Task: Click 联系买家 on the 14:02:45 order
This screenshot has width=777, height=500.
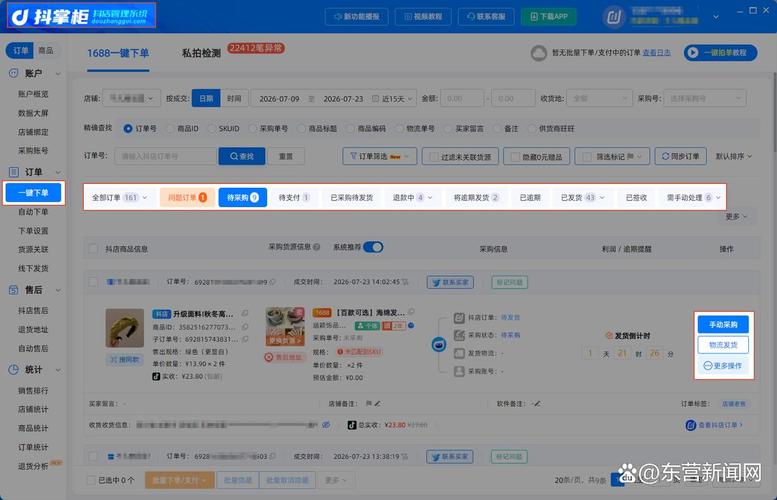Action: click(x=450, y=282)
